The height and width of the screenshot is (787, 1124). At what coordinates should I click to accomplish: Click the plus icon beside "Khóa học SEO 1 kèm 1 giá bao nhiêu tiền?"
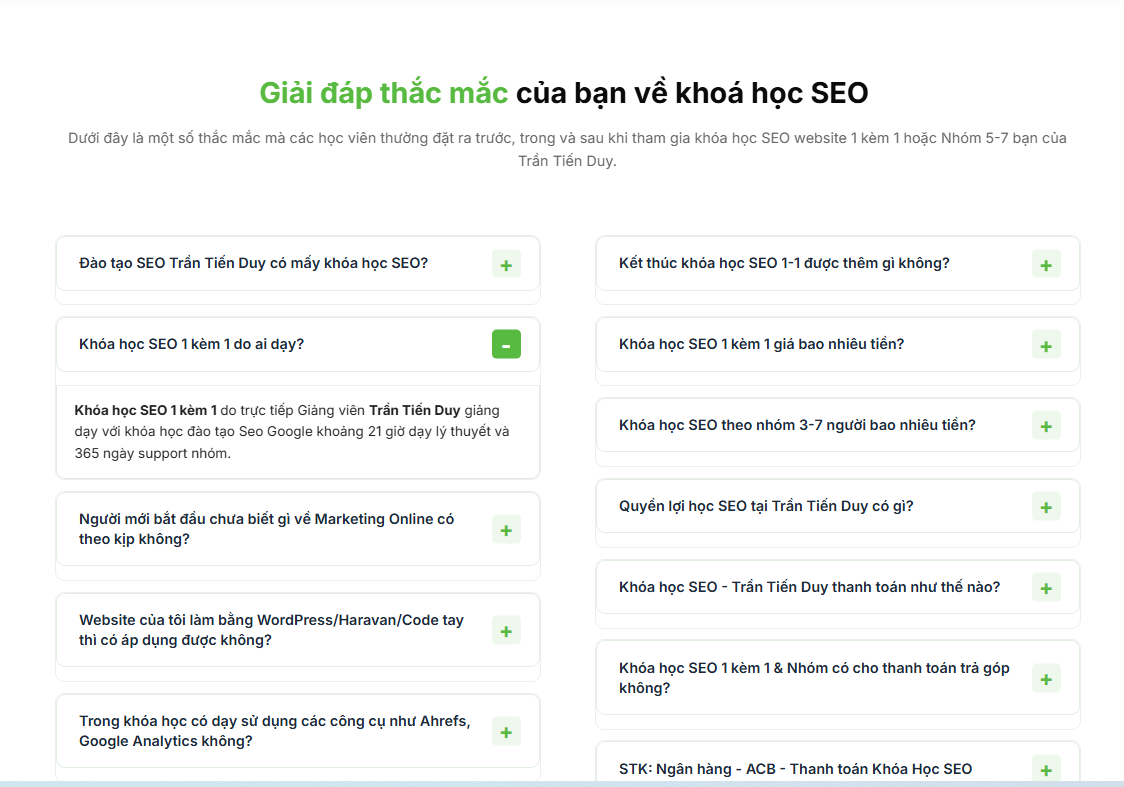pyautogui.click(x=1046, y=344)
